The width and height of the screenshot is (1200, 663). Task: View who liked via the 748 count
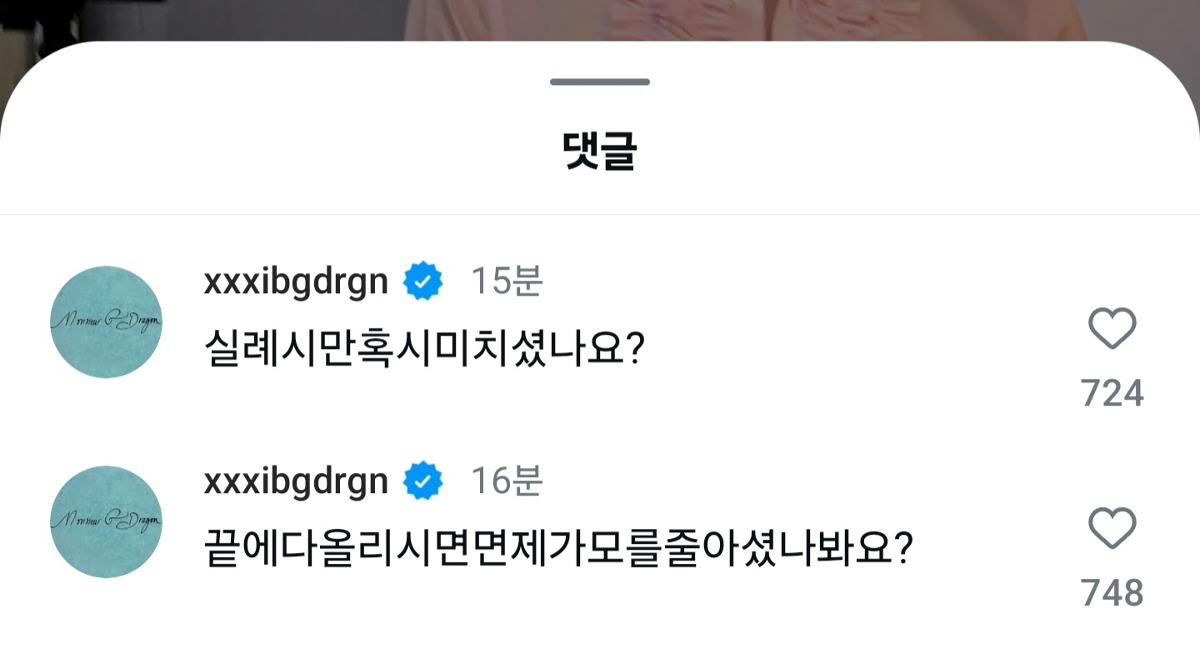coord(1112,593)
